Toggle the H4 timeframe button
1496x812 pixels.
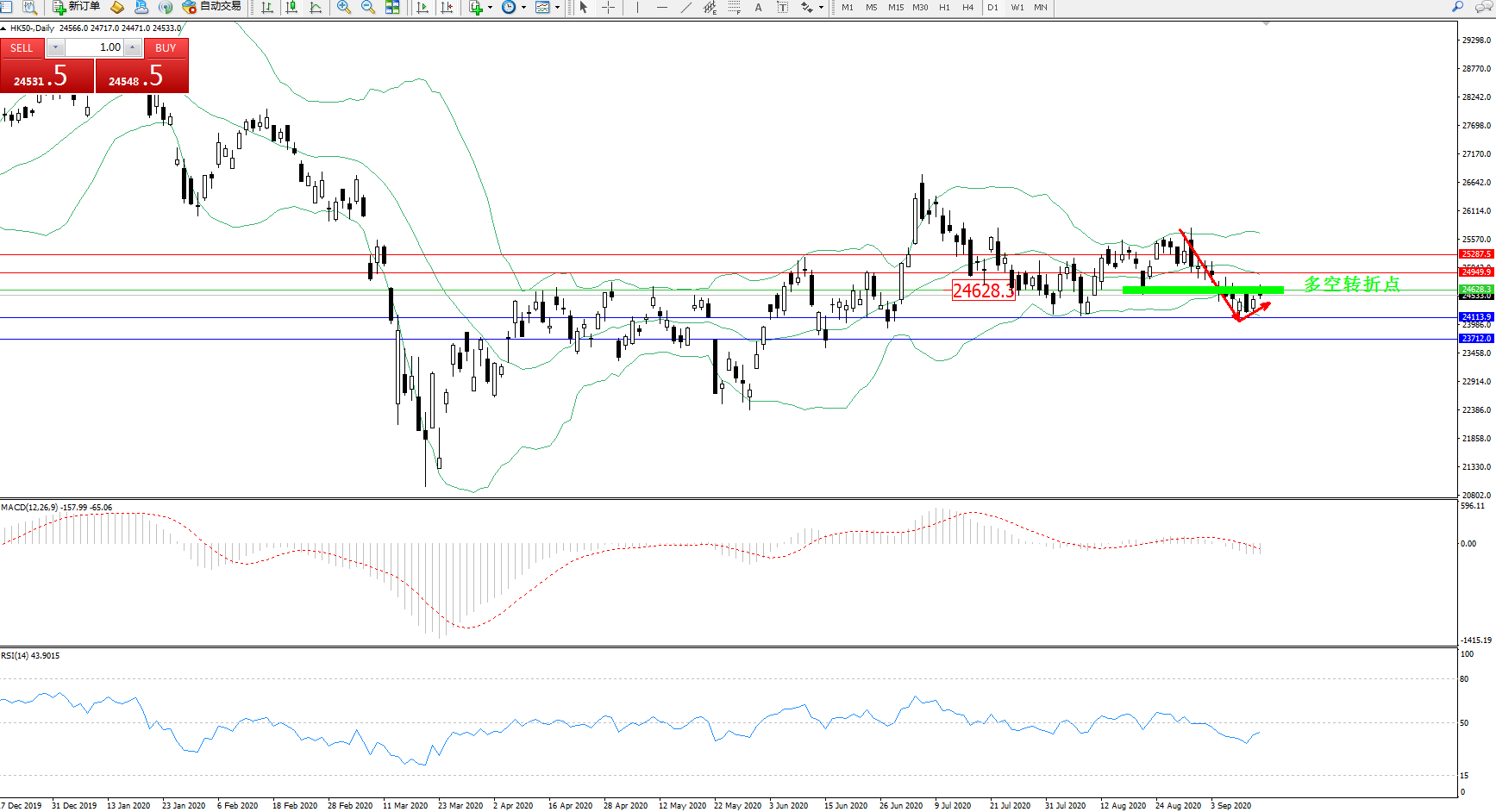(x=967, y=7)
